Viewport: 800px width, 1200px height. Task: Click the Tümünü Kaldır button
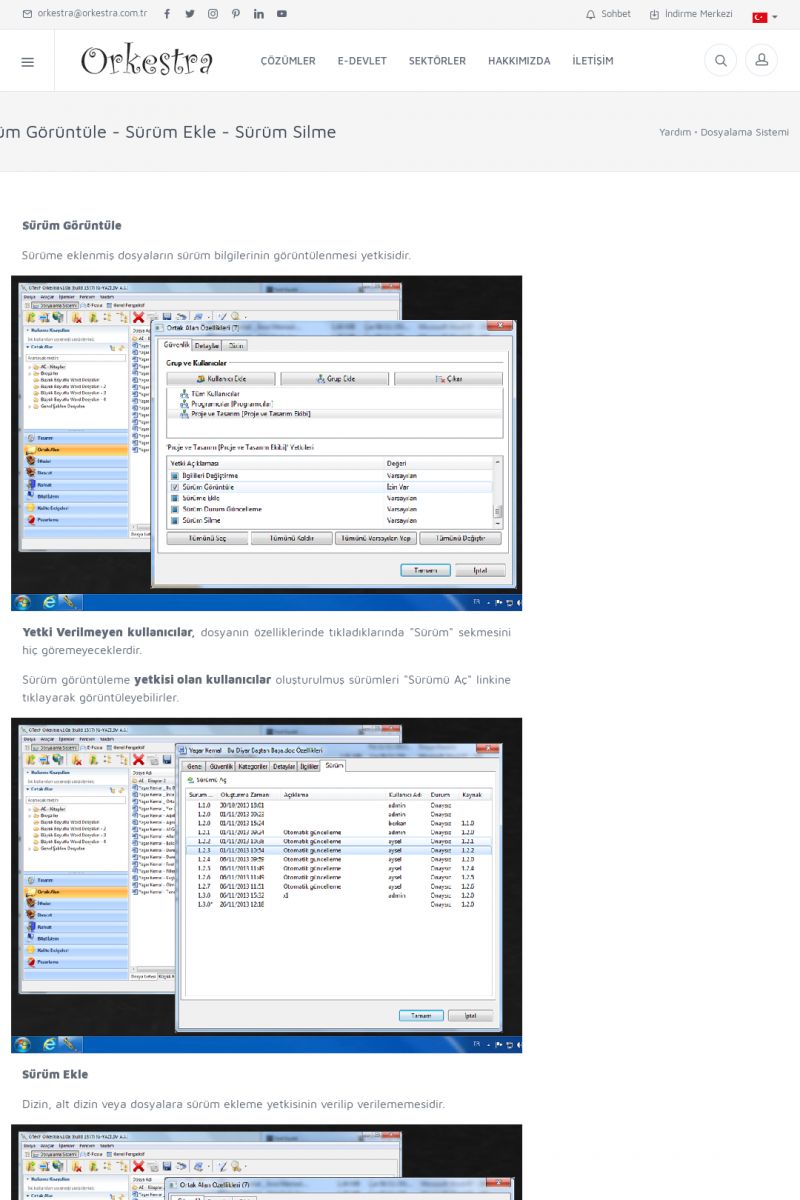click(291, 538)
